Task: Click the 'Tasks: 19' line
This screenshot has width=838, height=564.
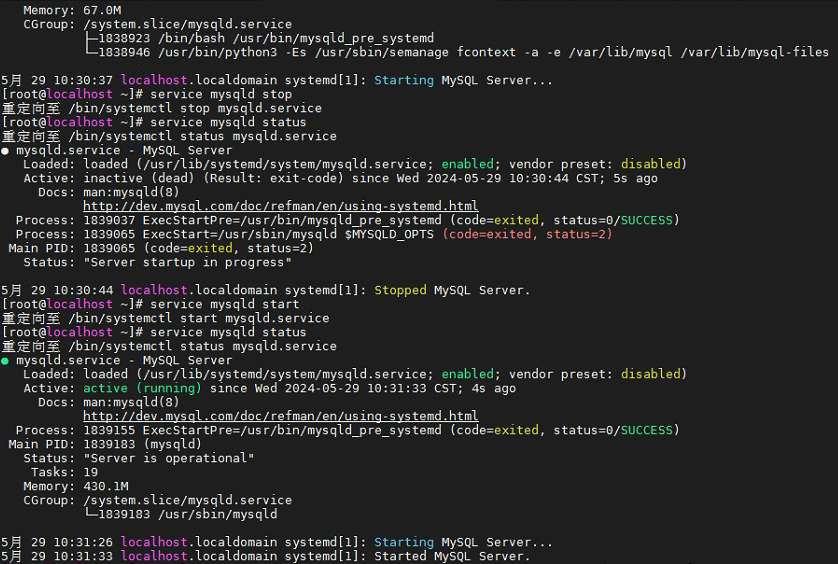Action: pyautogui.click(x=64, y=473)
